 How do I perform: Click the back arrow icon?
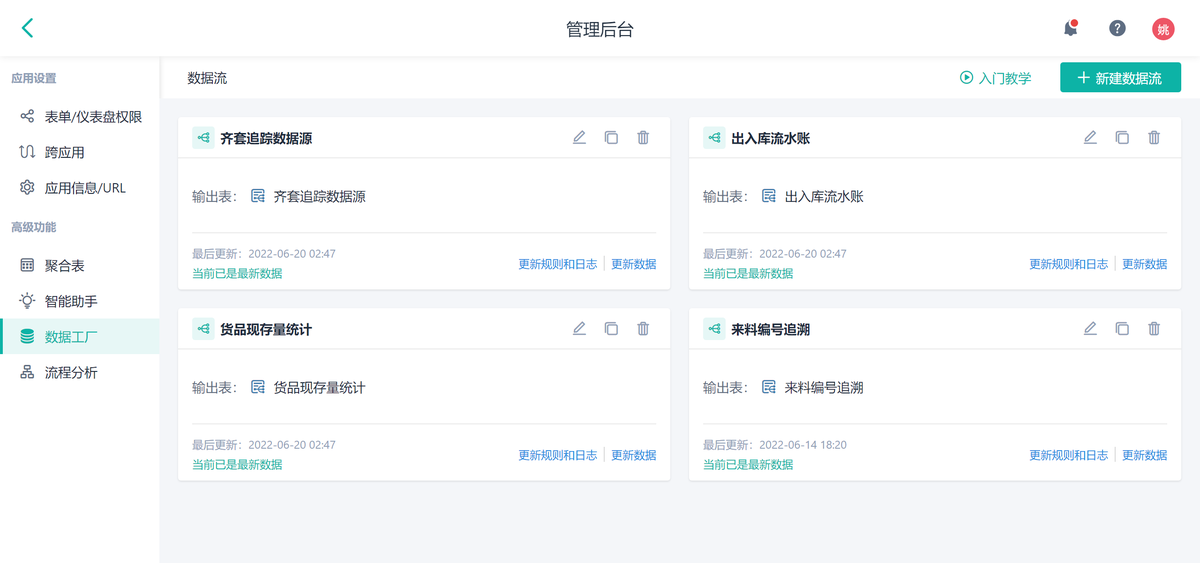(27, 28)
